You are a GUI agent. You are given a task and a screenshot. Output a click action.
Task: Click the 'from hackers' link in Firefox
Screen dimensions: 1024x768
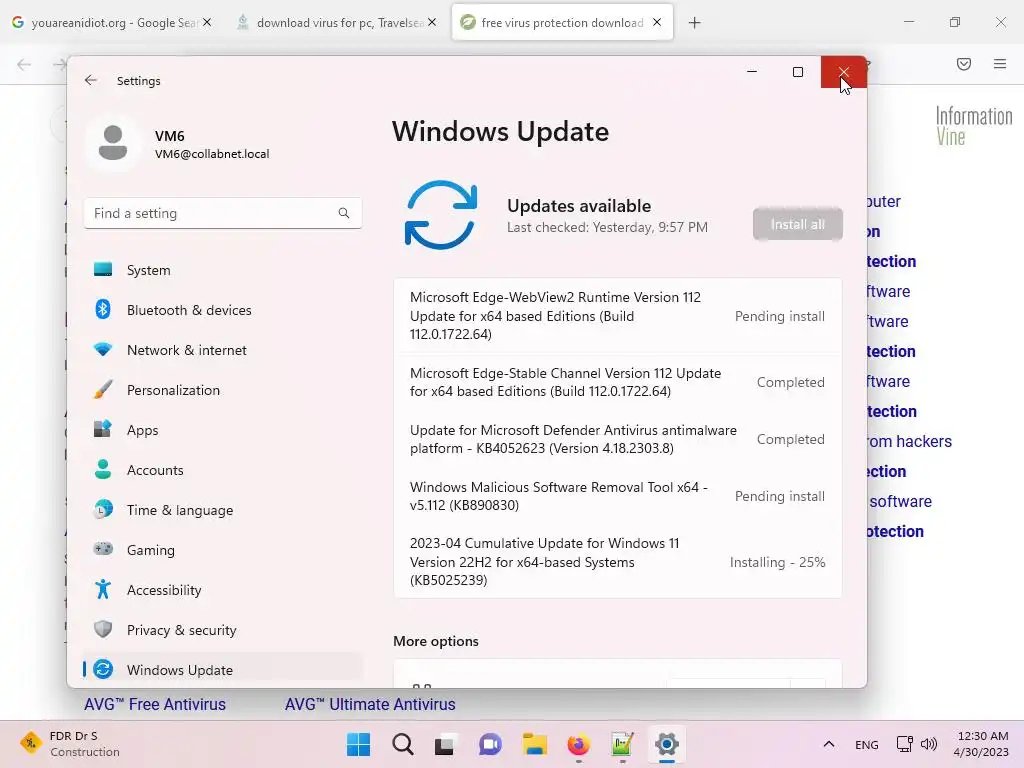click(910, 441)
